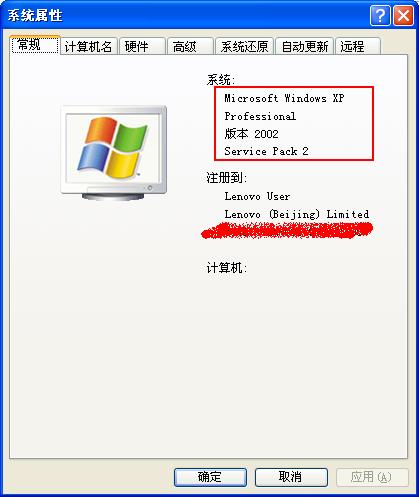Switch to the 常规 tab
Viewport: 419px width, 497px height.
pyautogui.click(x=35, y=45)
